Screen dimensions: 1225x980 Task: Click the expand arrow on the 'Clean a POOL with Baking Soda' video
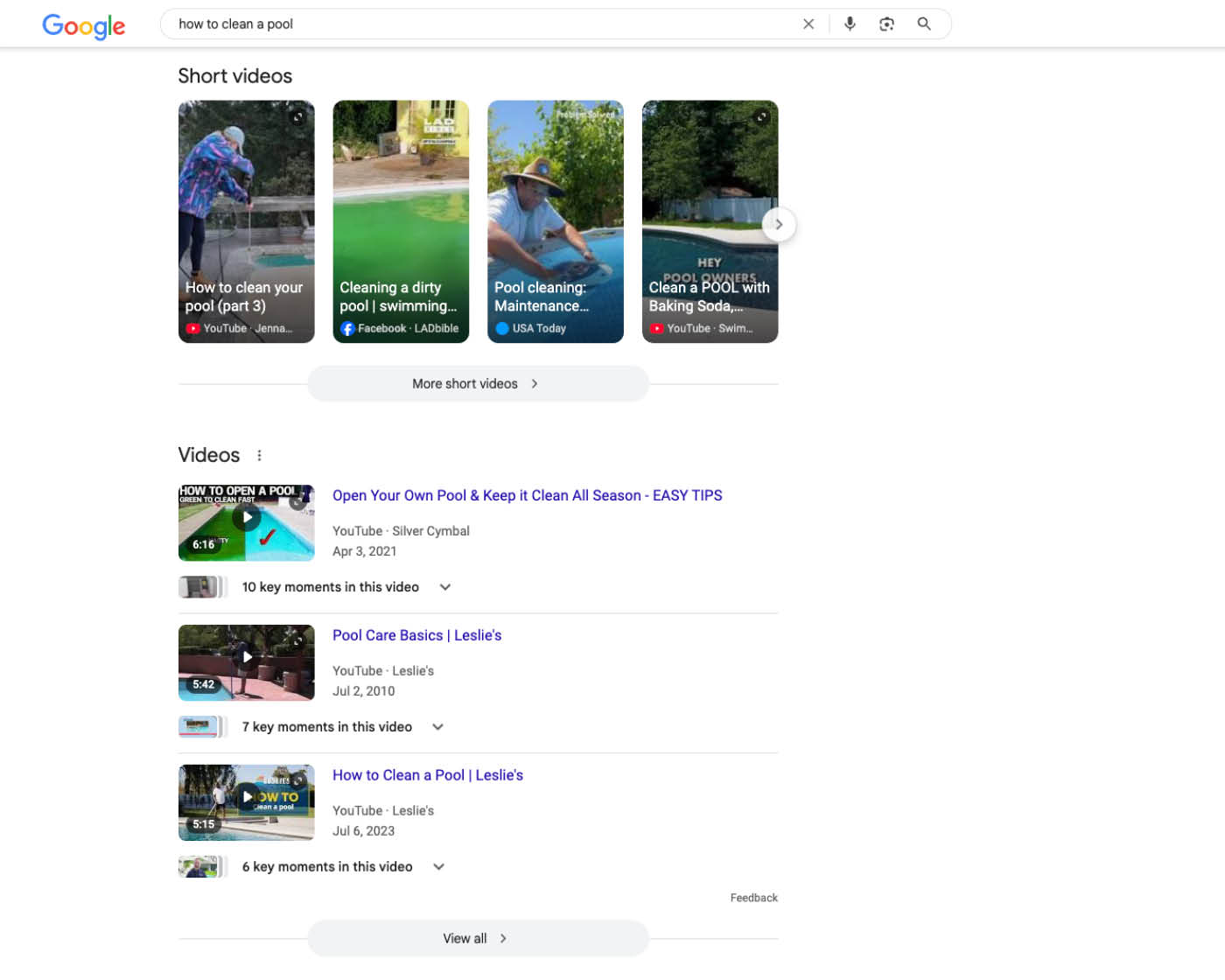tap(760, 116)
